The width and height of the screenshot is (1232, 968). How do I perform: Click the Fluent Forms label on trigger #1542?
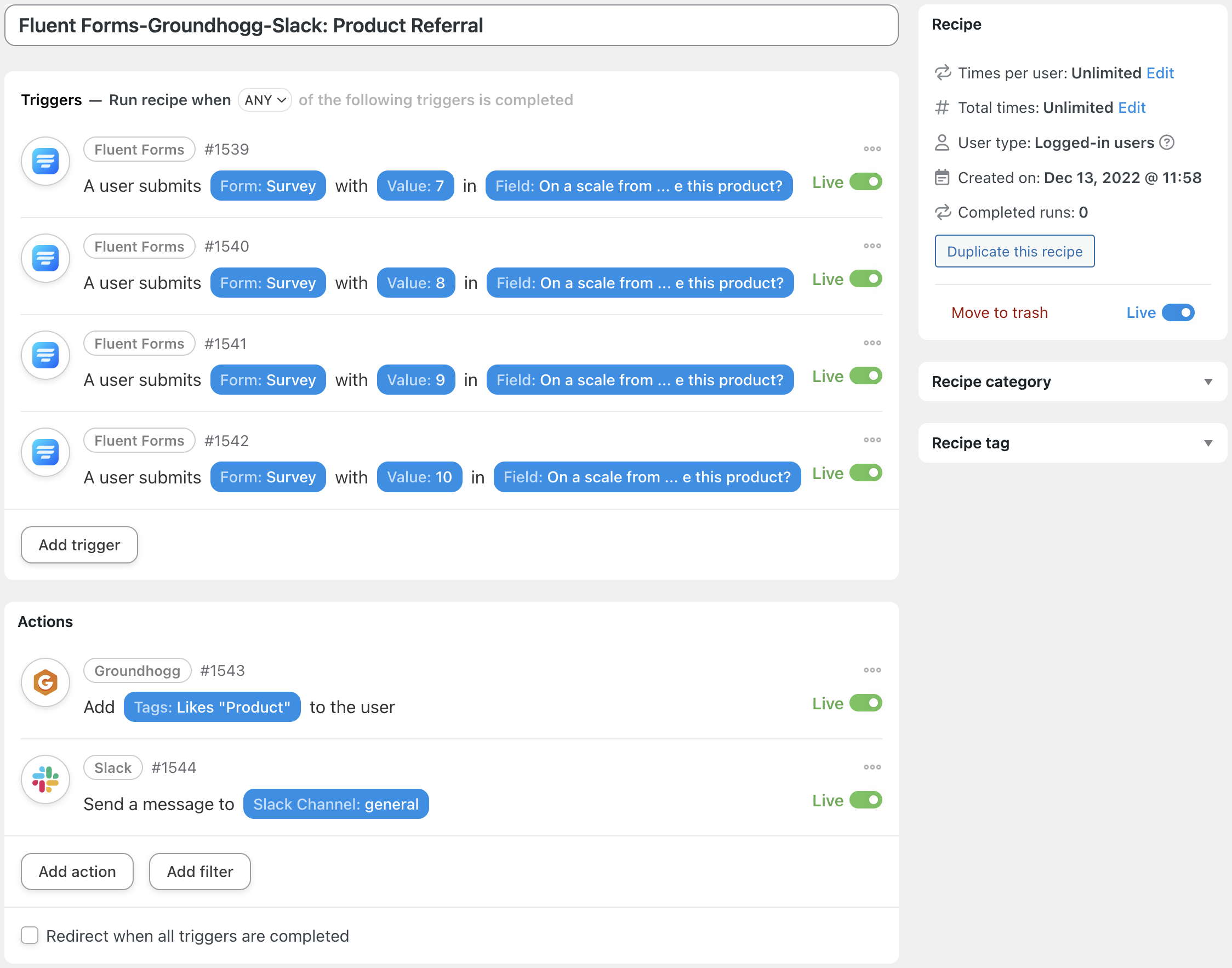139,440
